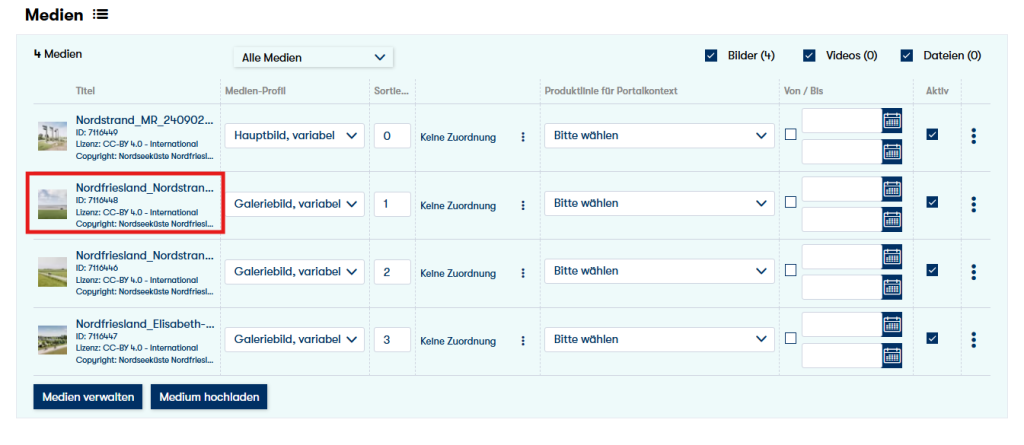This screenshot has width=1024, height=445.
Task: Expand the Hauptbild, variabel profile dropdown
Action: (x=295, y=135)
